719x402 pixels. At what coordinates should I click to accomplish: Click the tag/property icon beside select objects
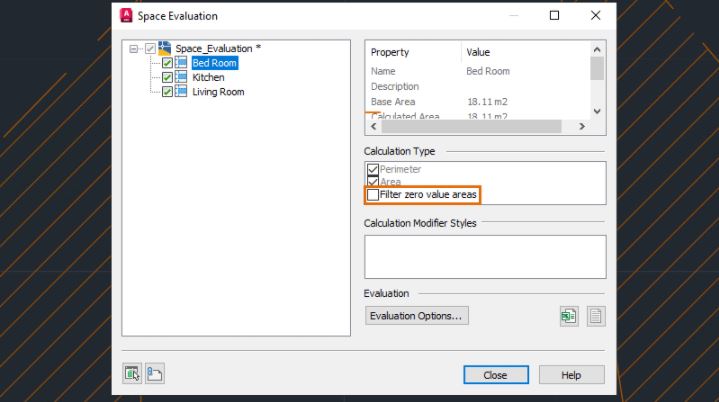[155, 375]
